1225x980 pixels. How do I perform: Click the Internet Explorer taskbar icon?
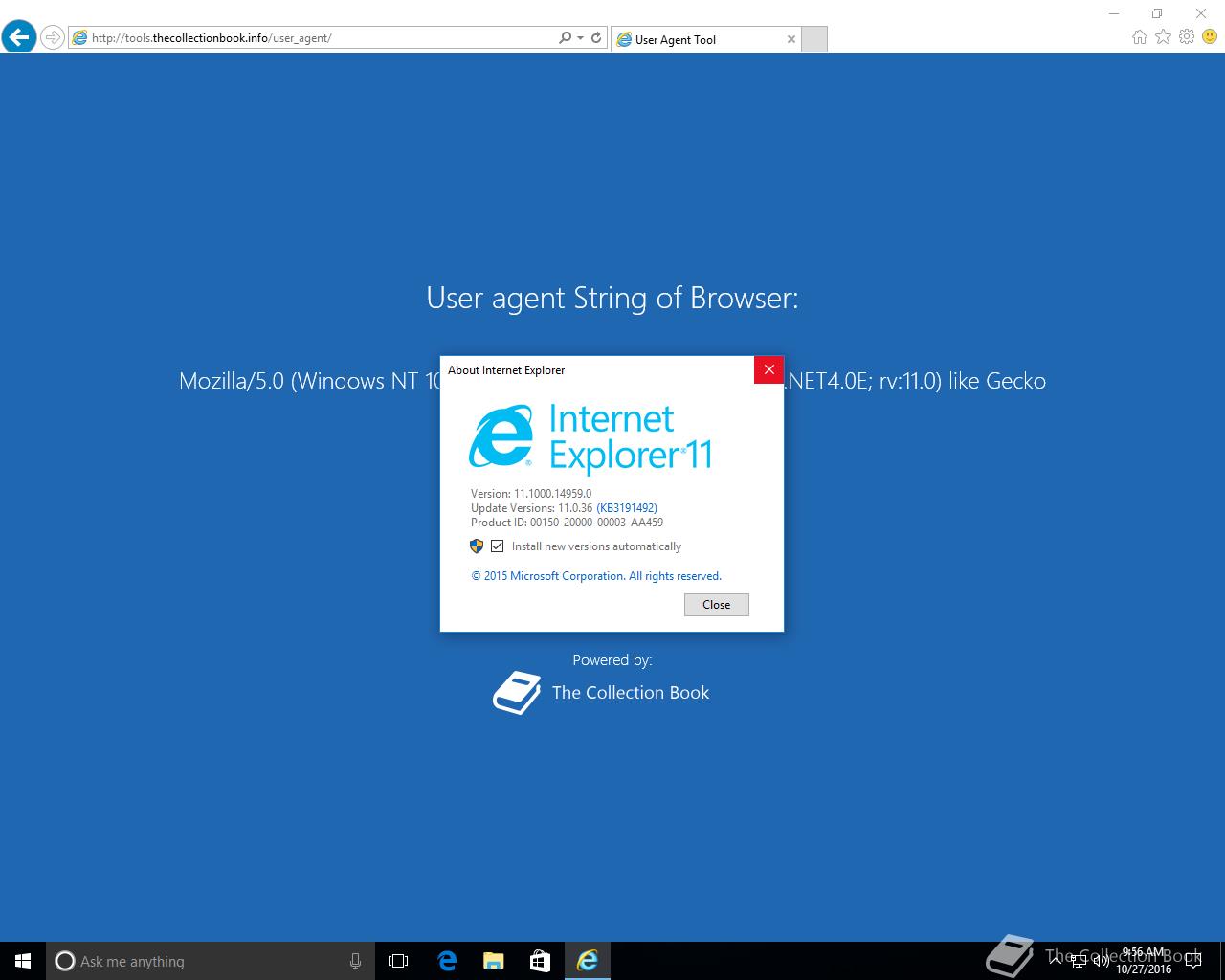point(588,961)
